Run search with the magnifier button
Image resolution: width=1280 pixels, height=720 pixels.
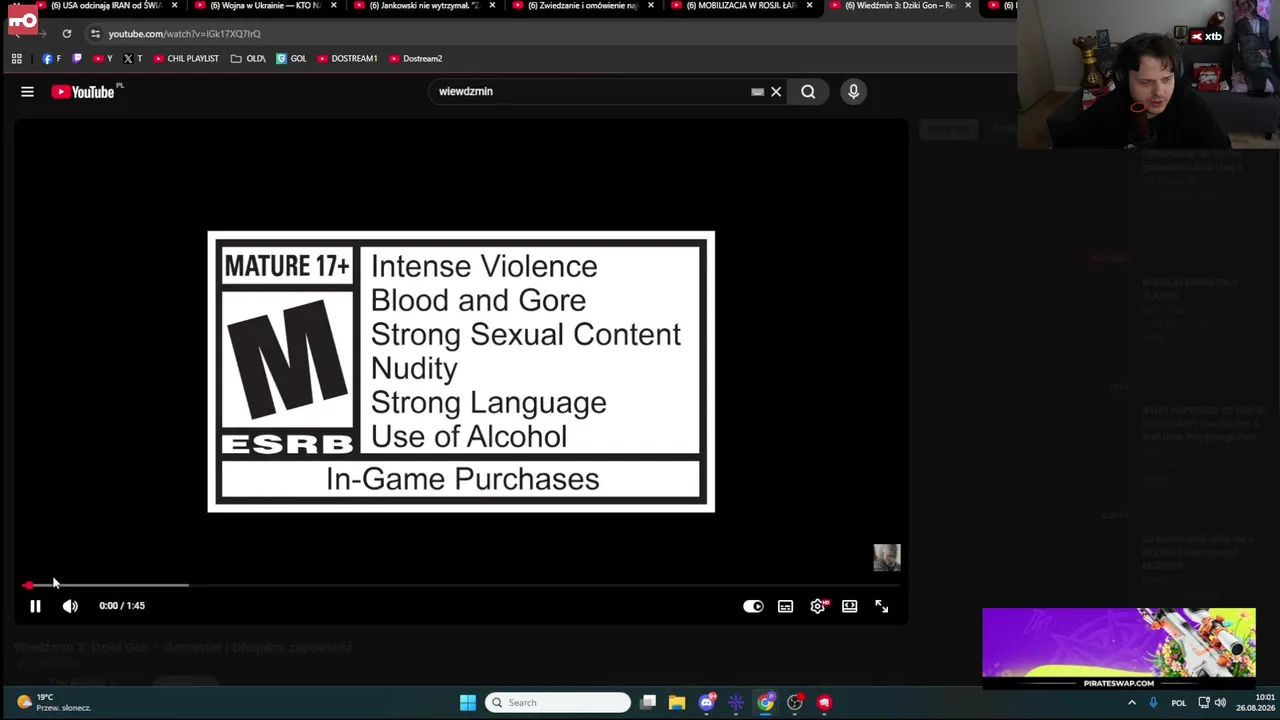pyautogui.click(x=808, y=92)
